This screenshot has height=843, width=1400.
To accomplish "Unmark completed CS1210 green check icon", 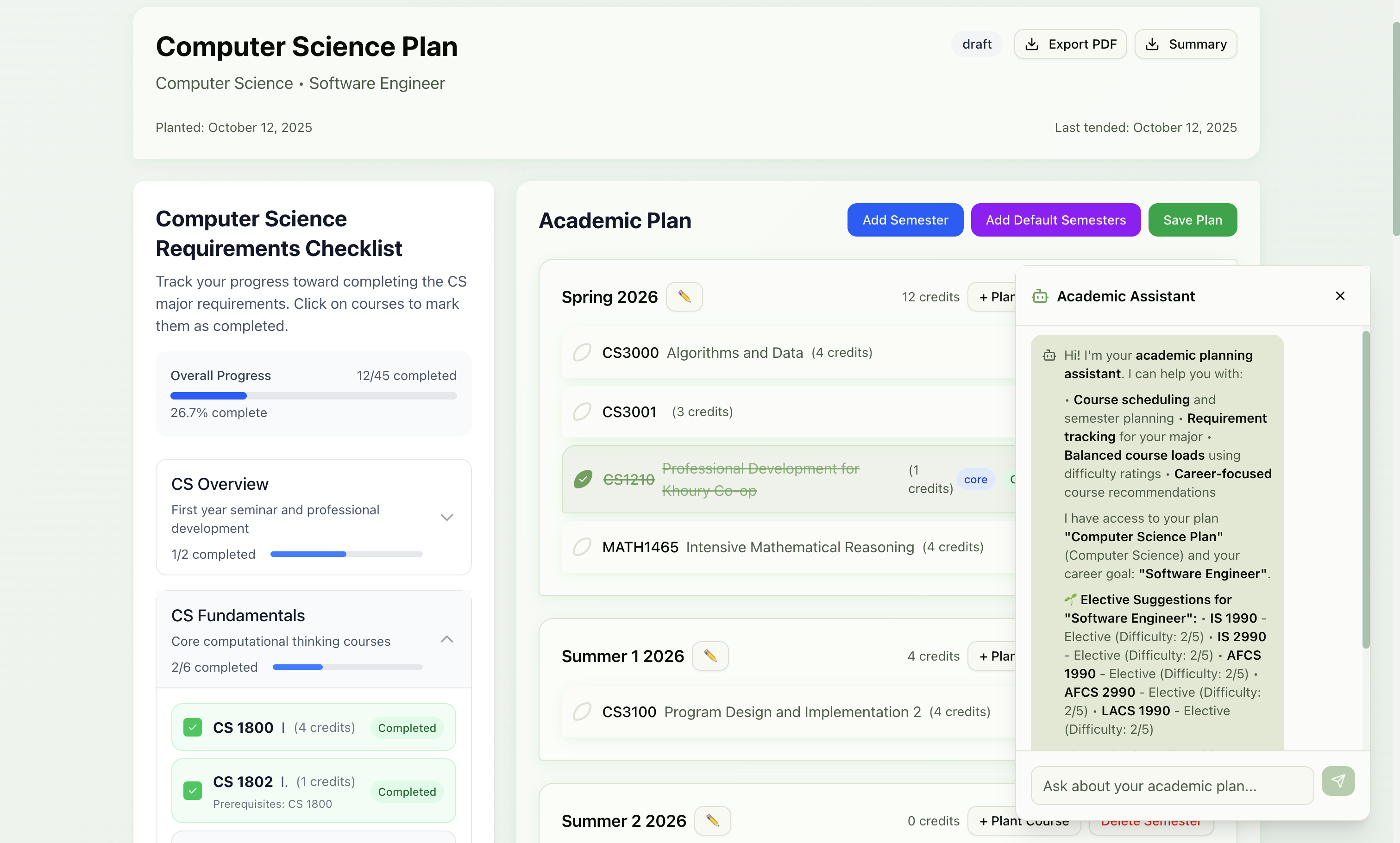I will point(583,480).
